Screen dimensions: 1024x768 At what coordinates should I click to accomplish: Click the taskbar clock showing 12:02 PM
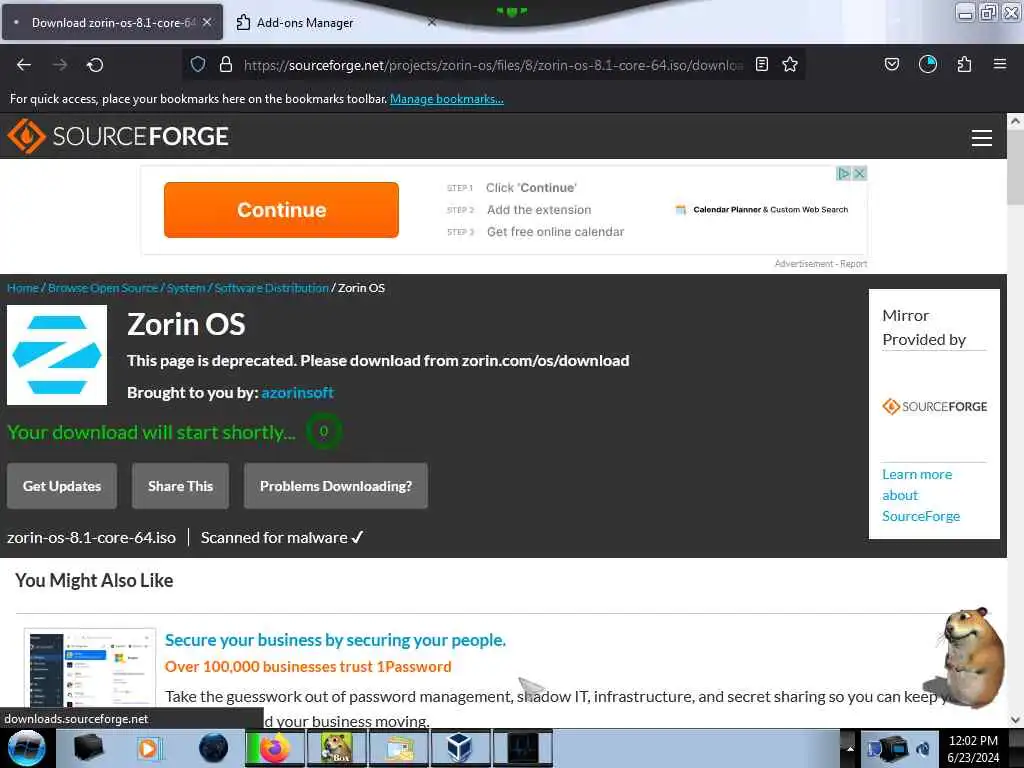click(973, 748)
